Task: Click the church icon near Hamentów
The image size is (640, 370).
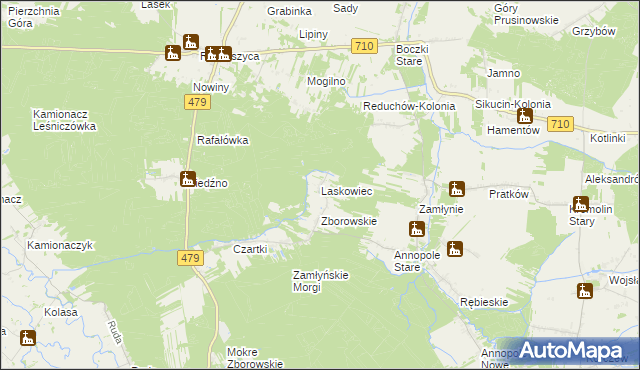Action: point(524,116)
